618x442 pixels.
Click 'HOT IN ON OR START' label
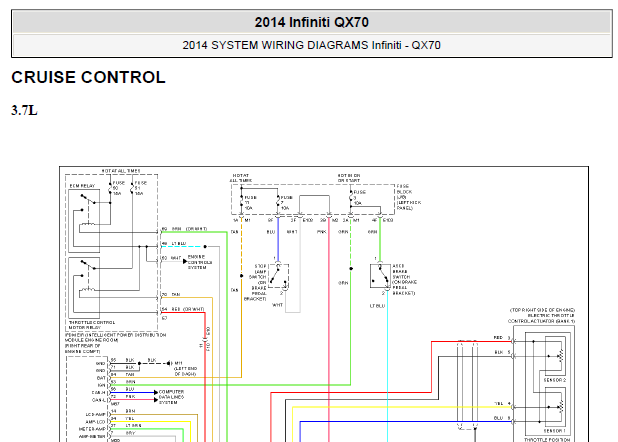[x=349, y=178]
